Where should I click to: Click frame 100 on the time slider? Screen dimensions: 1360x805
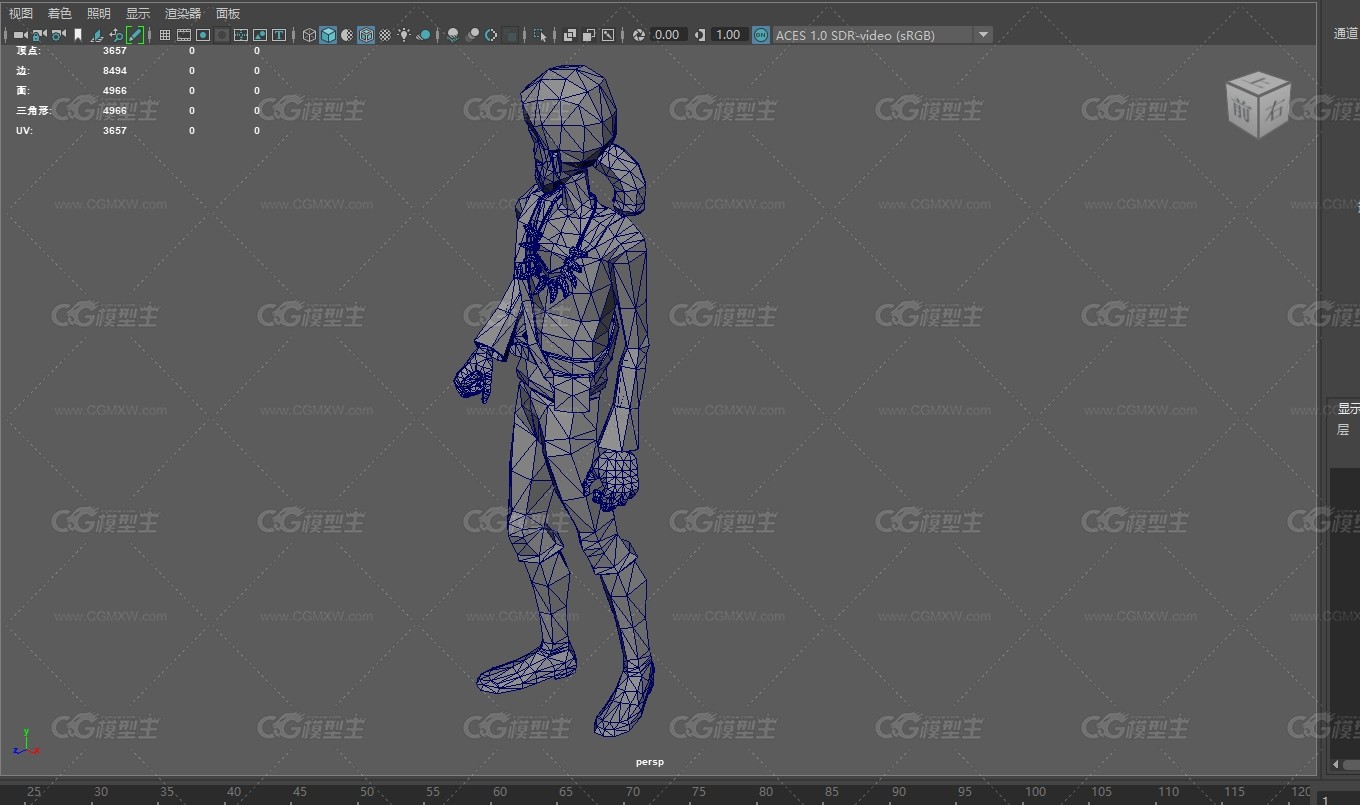point(1036,792)
